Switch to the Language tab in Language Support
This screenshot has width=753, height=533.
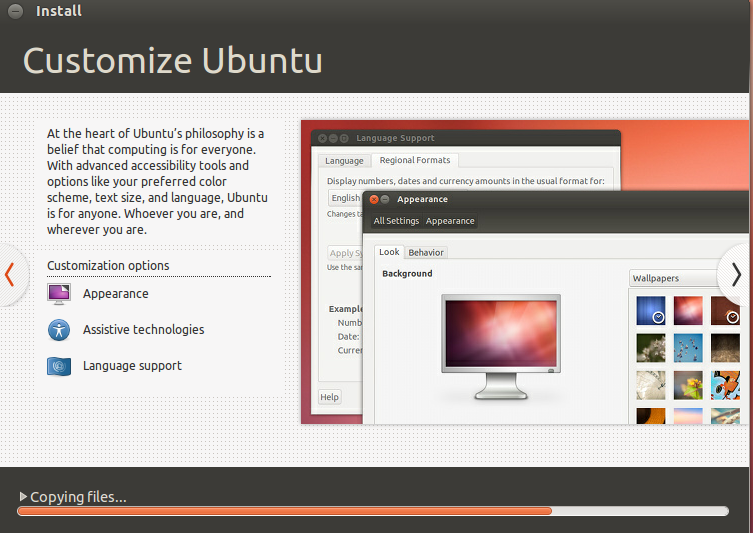click(344, 161)
